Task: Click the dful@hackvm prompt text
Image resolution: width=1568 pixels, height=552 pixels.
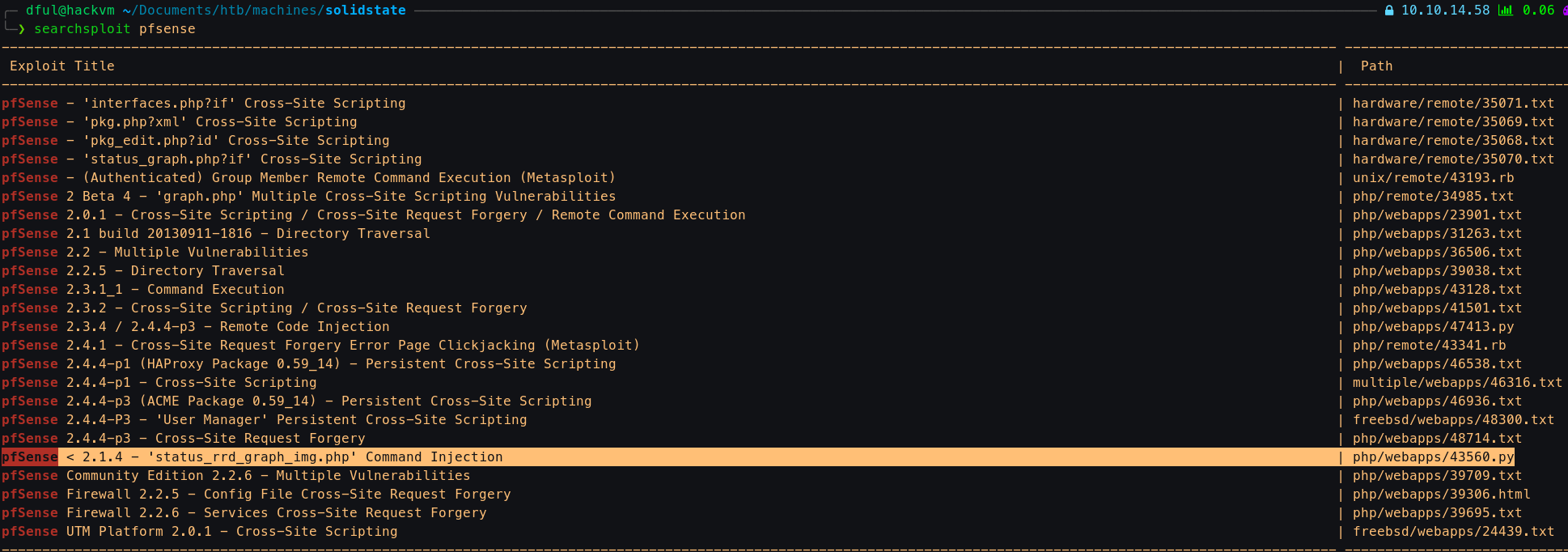Action: coord(70,11)
